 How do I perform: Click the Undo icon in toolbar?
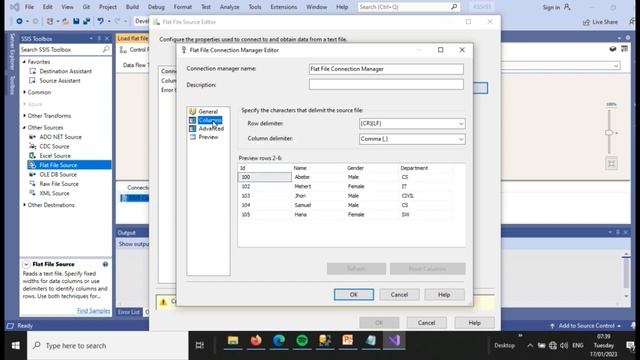pos(100,21)
